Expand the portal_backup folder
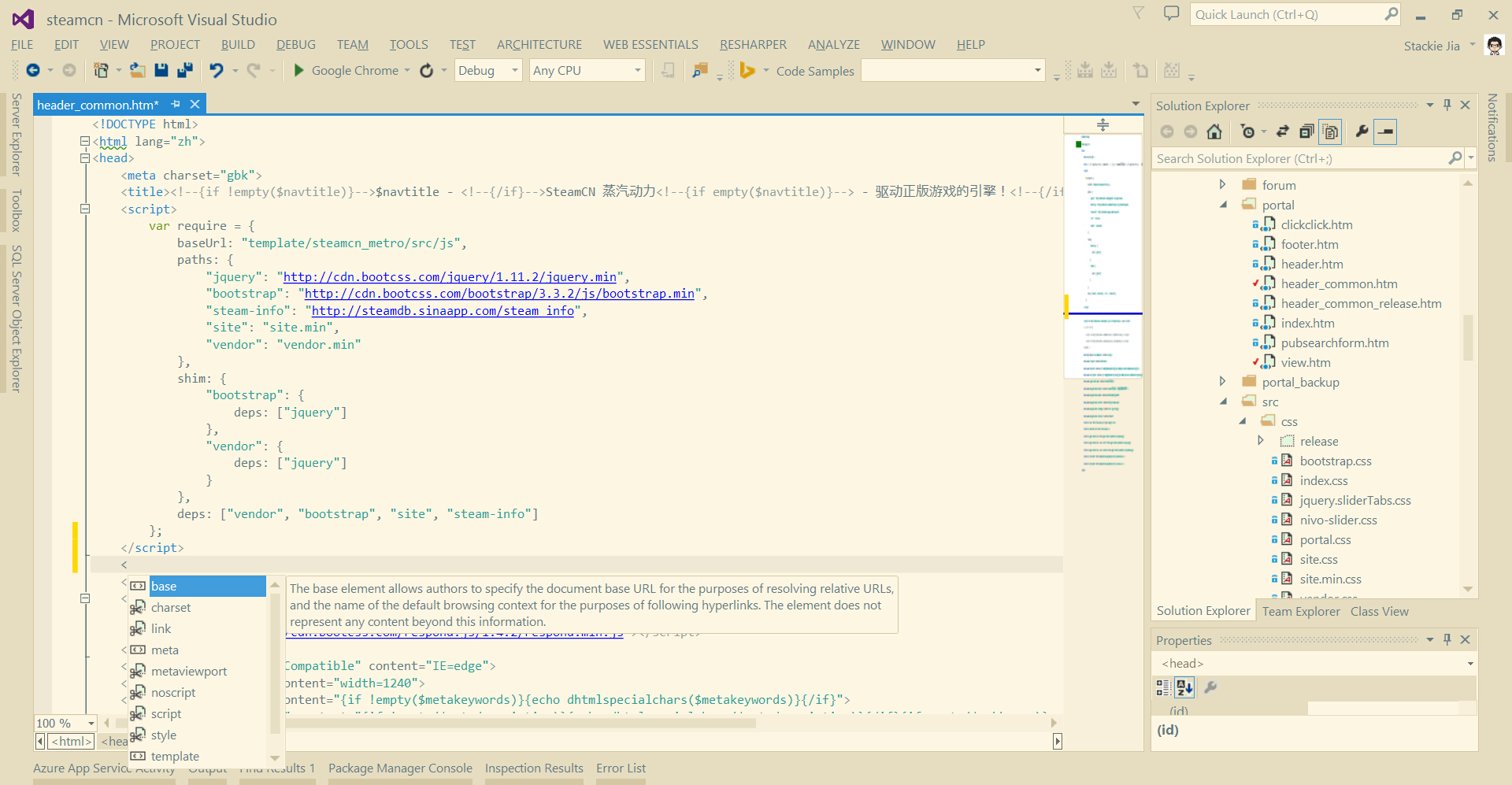 [x=1222, y=382]
